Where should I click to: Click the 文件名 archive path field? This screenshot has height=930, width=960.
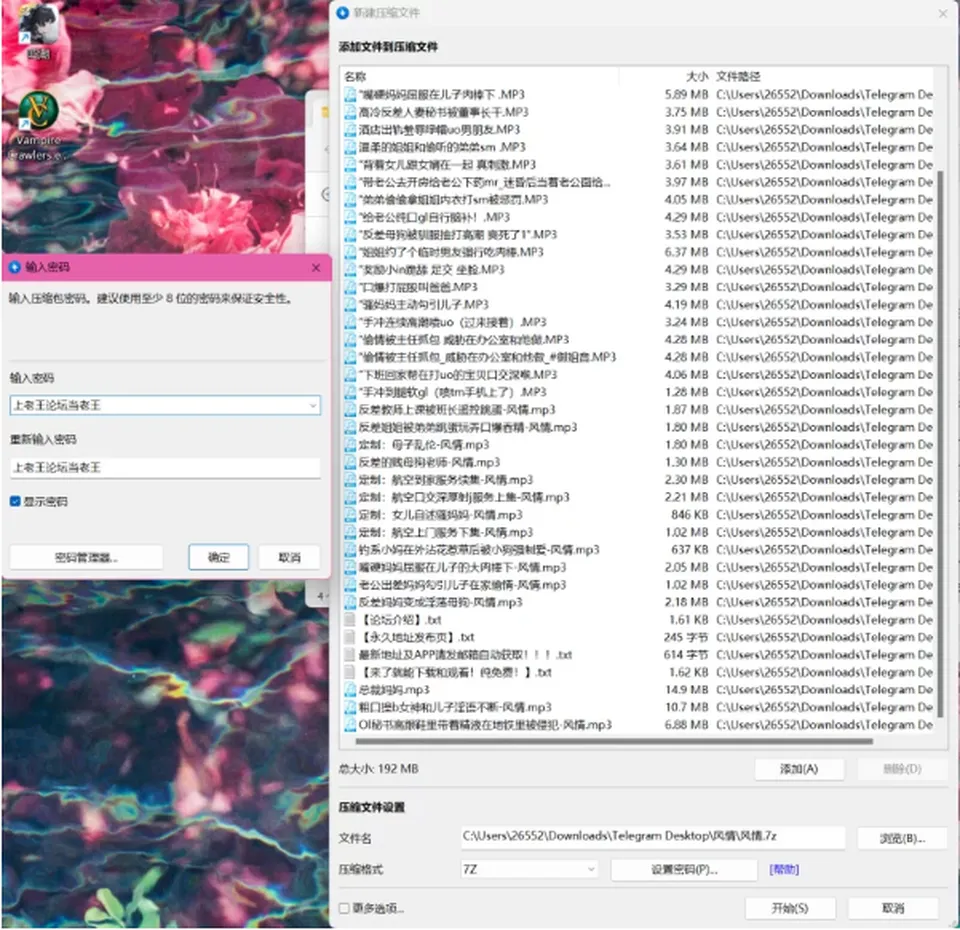pyautogui.click(x=653, y=837)
